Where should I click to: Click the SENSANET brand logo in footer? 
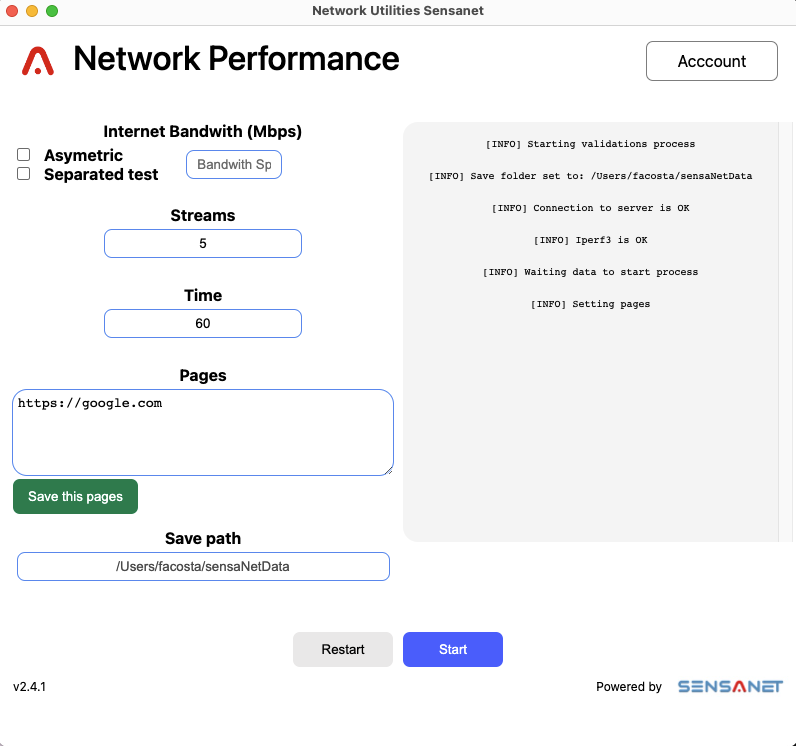coord(730,687)
